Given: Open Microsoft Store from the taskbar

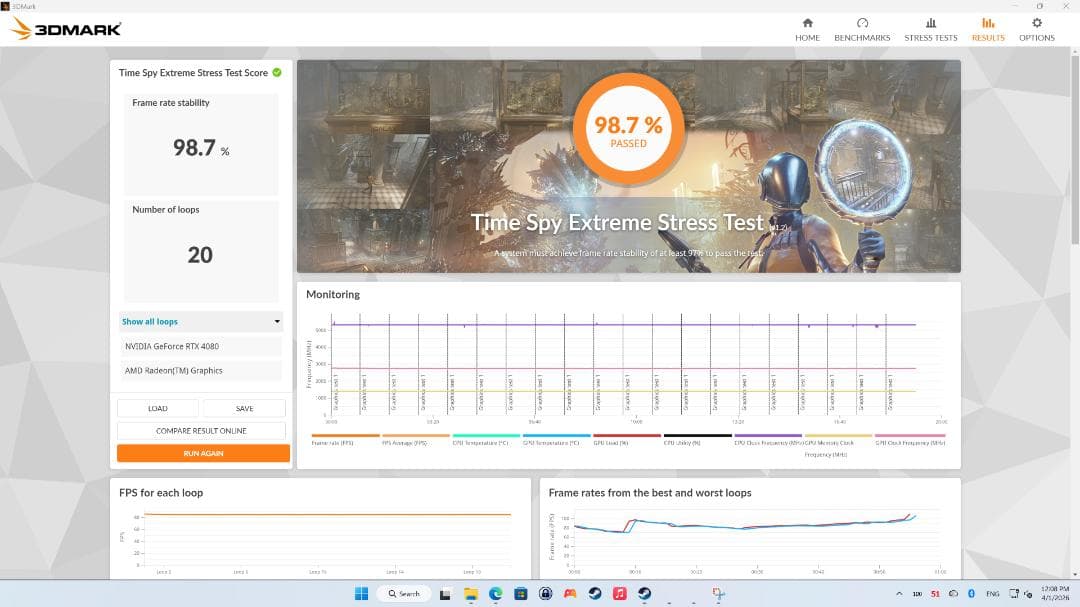Looking at the screenshot, I should point(520,593).
